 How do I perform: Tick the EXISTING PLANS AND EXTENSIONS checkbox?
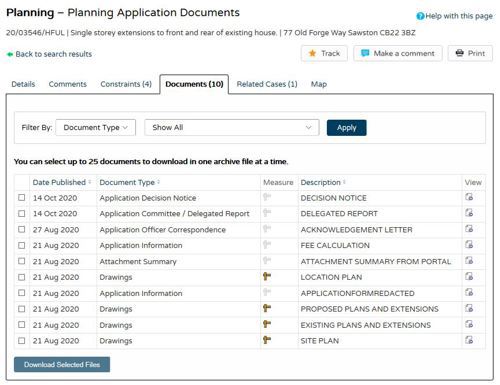click(x=22, y=325)
